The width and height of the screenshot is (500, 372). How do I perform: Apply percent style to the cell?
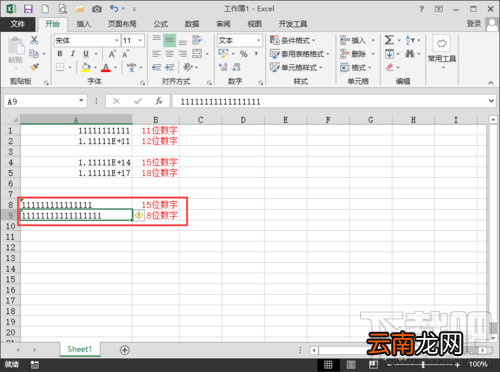244,54
